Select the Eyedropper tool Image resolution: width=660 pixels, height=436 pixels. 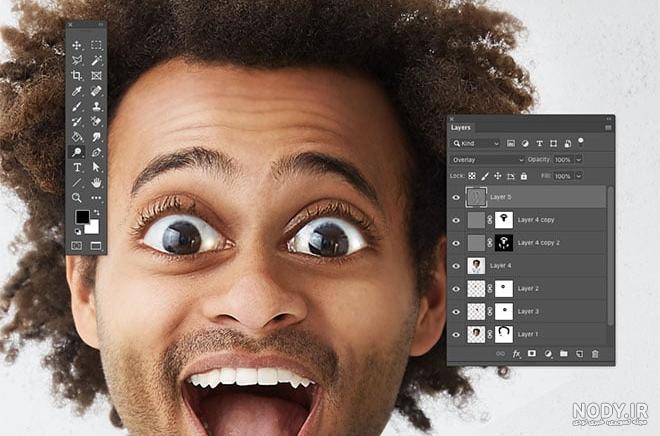tap(77, 90)
